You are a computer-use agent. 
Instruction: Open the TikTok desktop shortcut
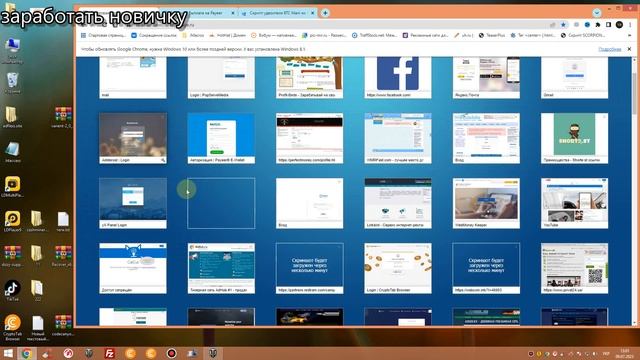(x=12, y=291)
